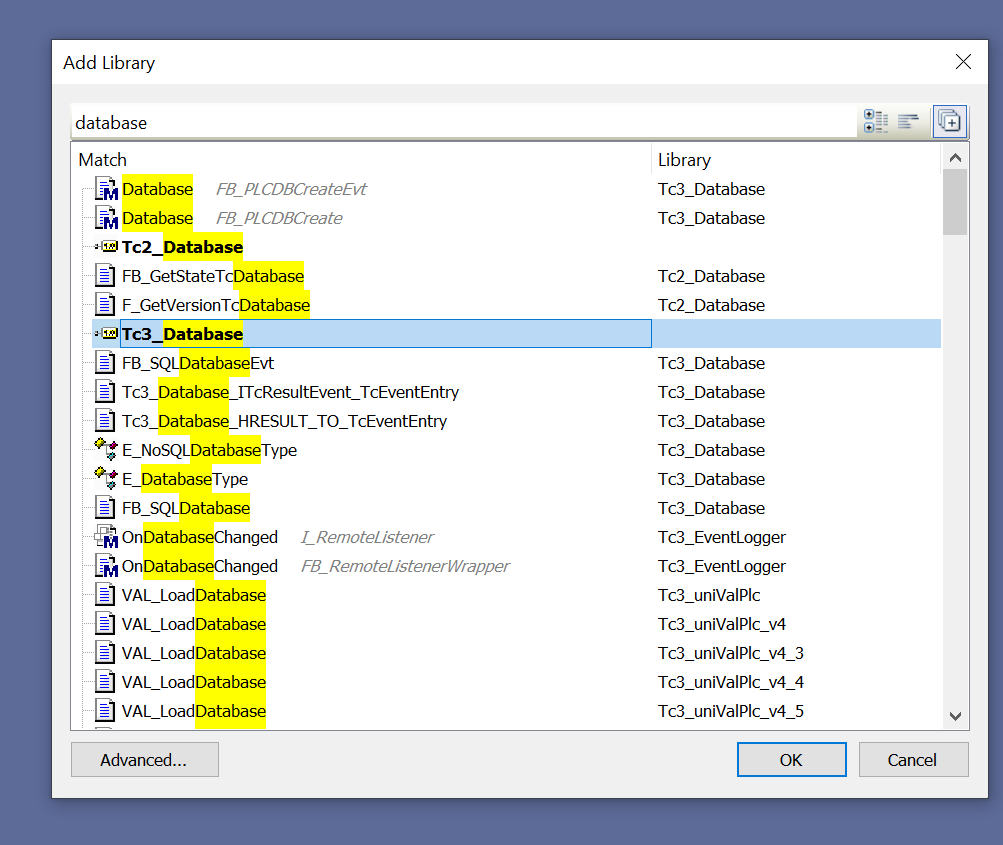Click FB_PLCDBCreateEvt italic label
1003x845 pixels.
tap(291, 189)
